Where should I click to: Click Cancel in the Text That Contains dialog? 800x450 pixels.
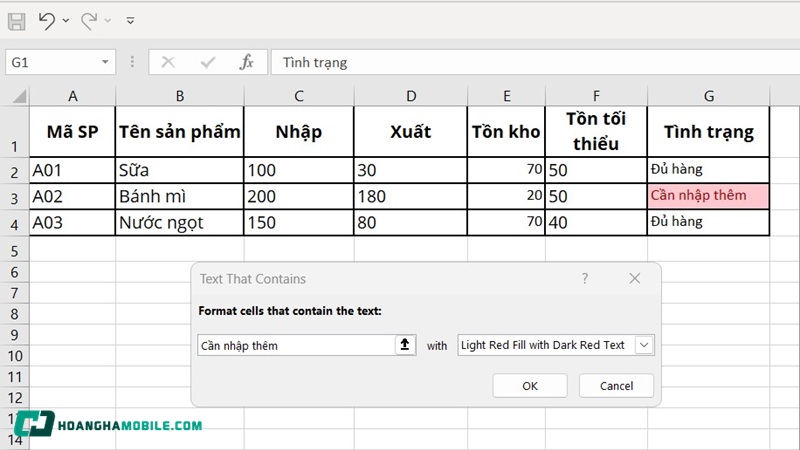point(616,386)
